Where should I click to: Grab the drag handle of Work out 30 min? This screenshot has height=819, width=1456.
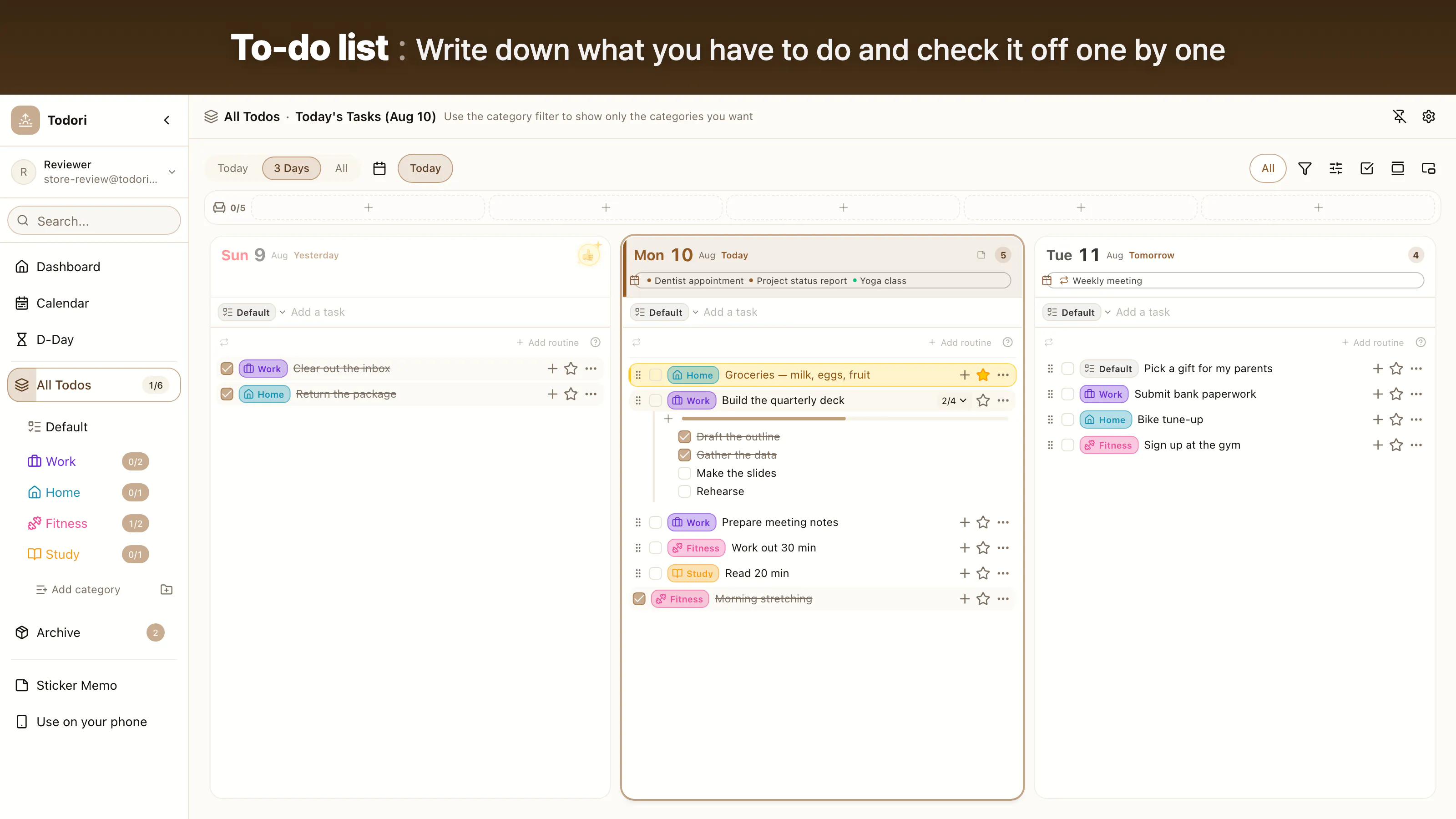pos(638,548)
